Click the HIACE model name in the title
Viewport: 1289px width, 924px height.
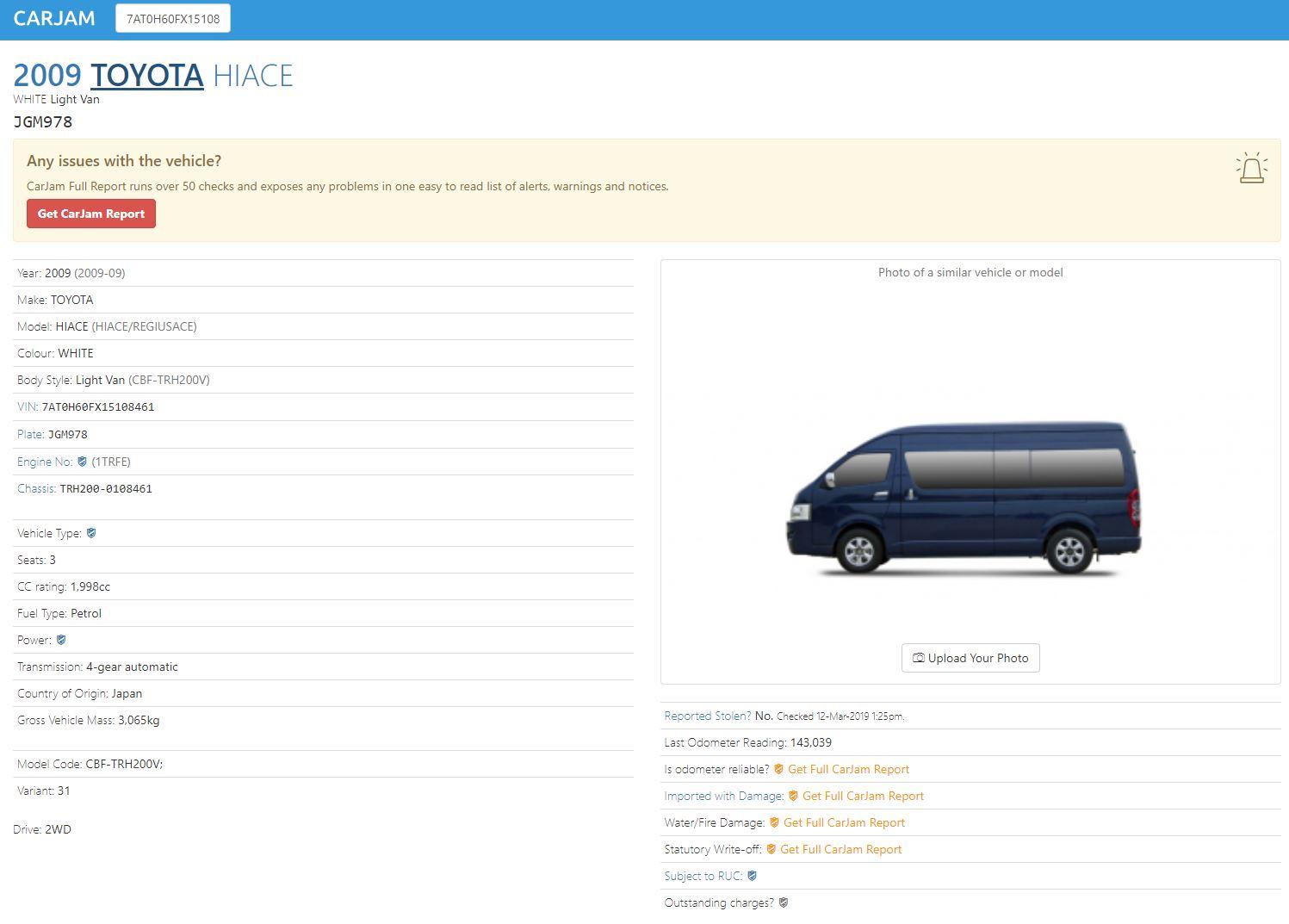click(x=253, y=76)
